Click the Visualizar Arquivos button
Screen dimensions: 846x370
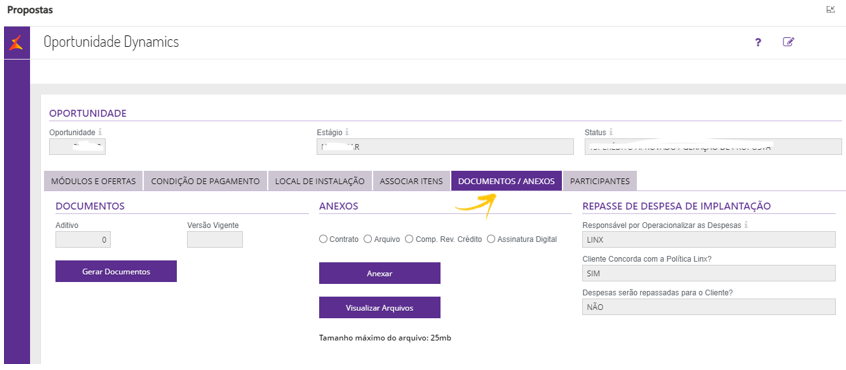pyautogui.click(x=380, y=307)
